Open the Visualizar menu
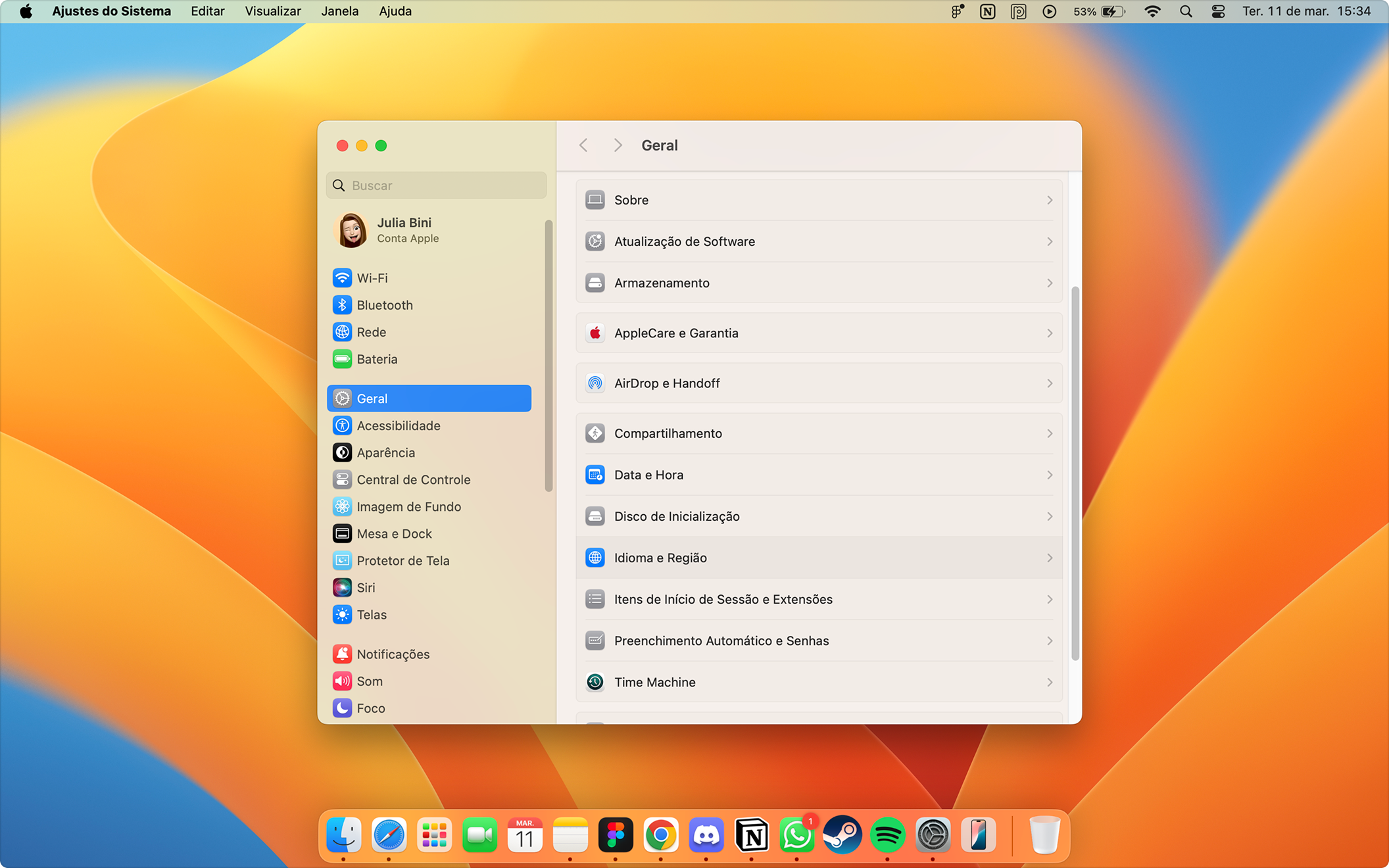 point(272,11)
